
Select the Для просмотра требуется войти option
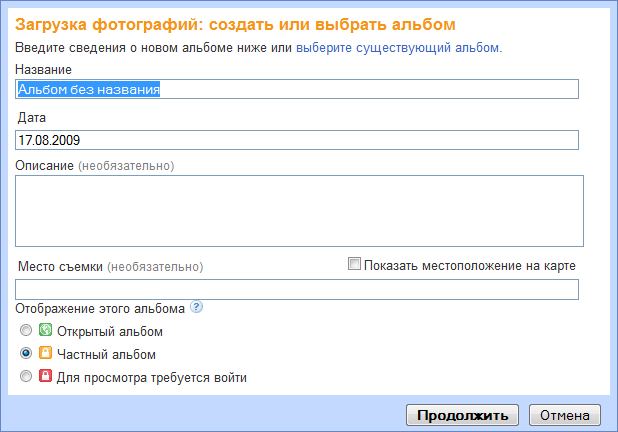point(26,376)
